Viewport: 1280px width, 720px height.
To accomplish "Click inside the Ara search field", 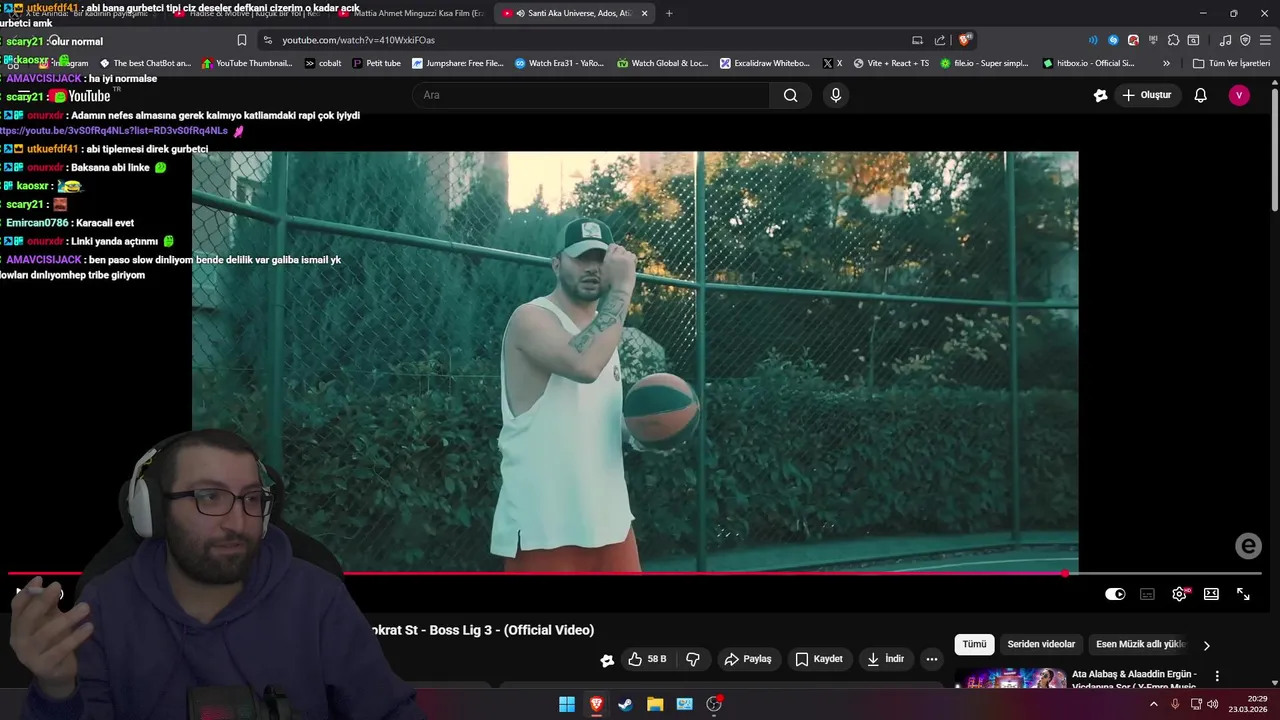I will click(x=590, y=95).
